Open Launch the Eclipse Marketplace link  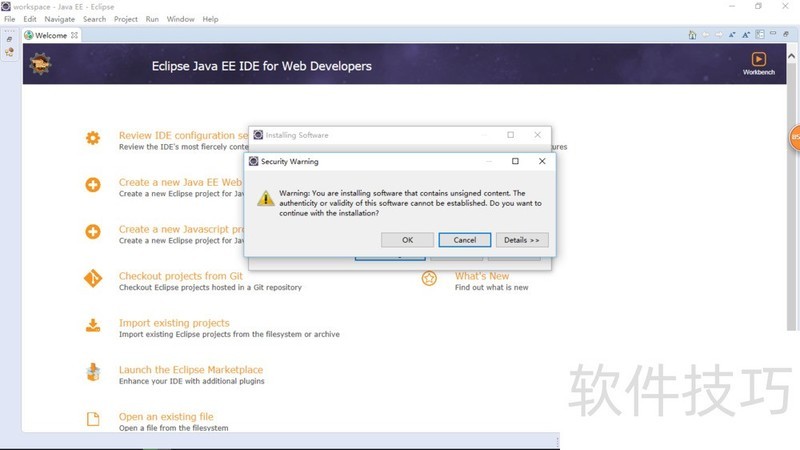tap(191, 370)
